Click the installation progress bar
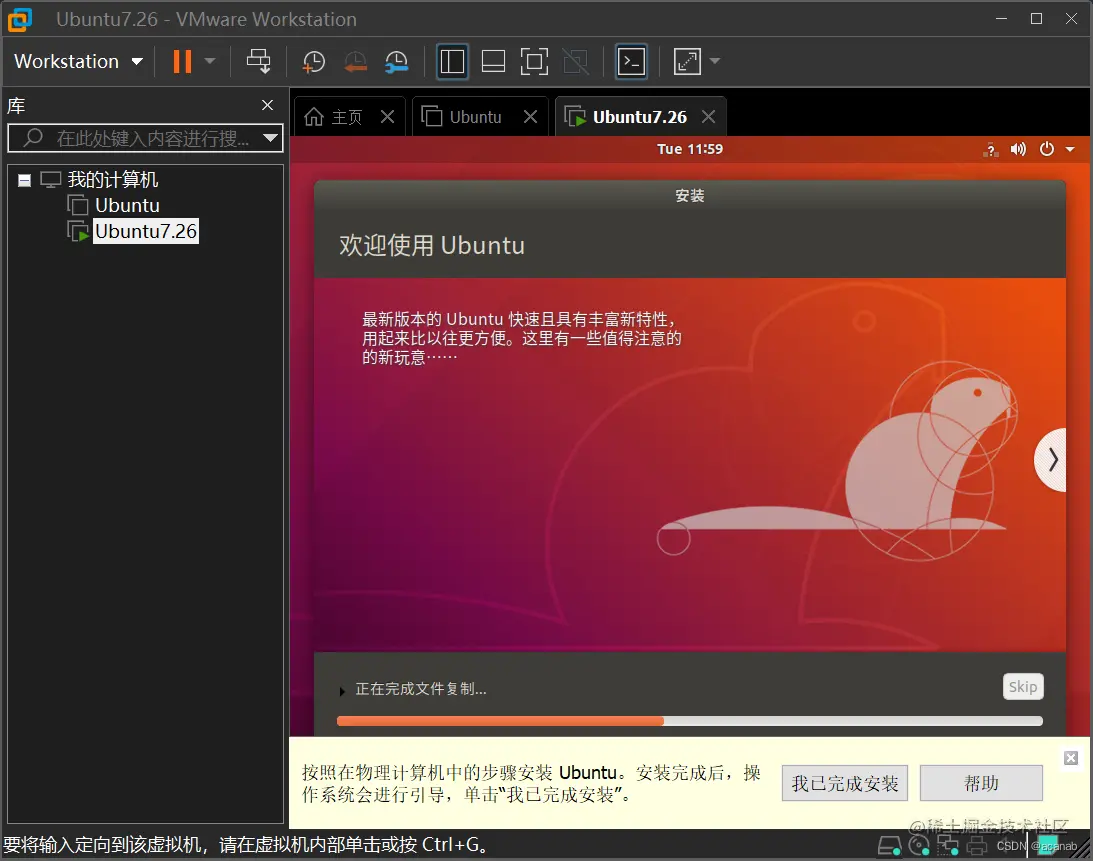This screenshot has height=861, width=1093. click(x=689, y=720)
